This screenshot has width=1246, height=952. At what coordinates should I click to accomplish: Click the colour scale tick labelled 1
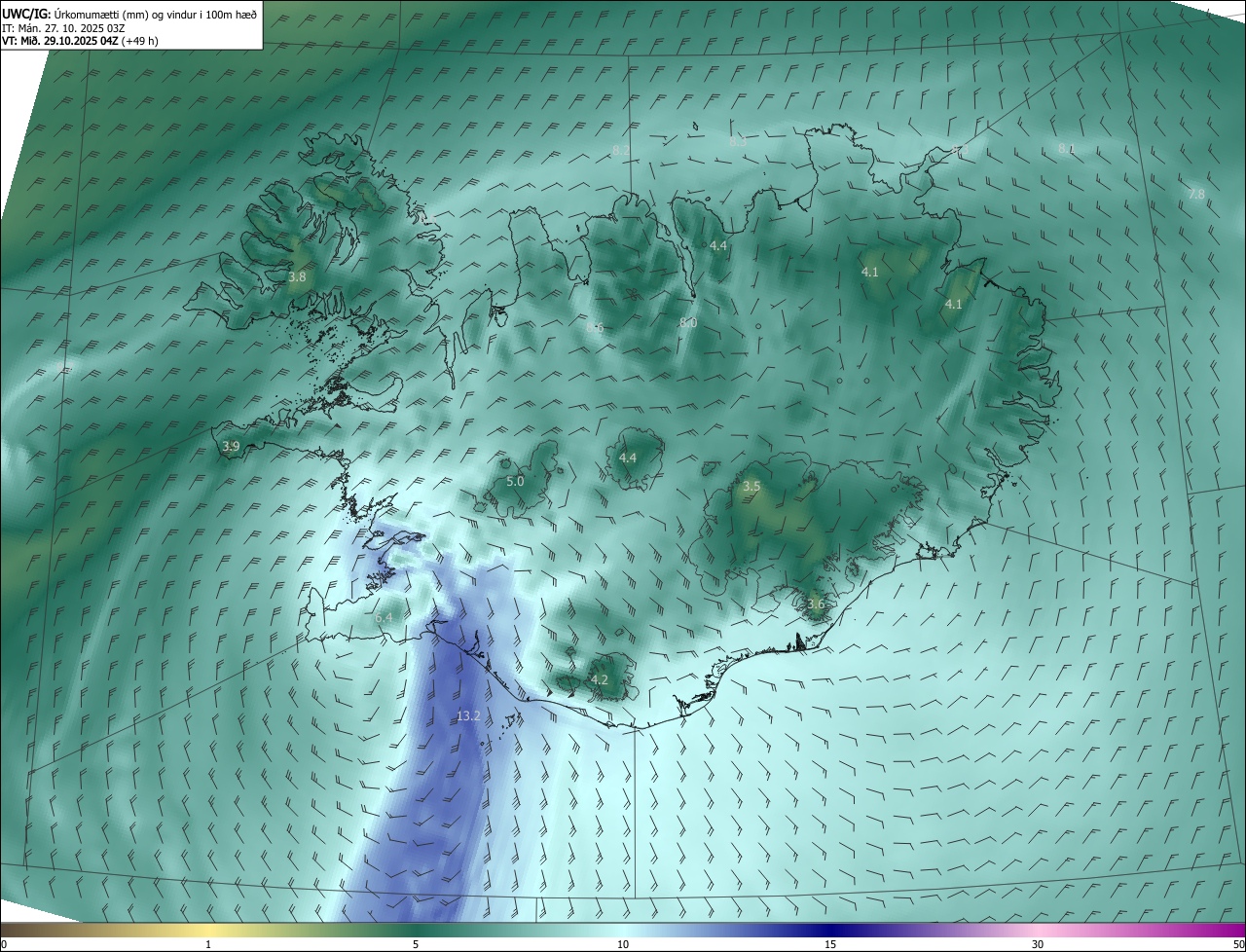click(208, 944)
